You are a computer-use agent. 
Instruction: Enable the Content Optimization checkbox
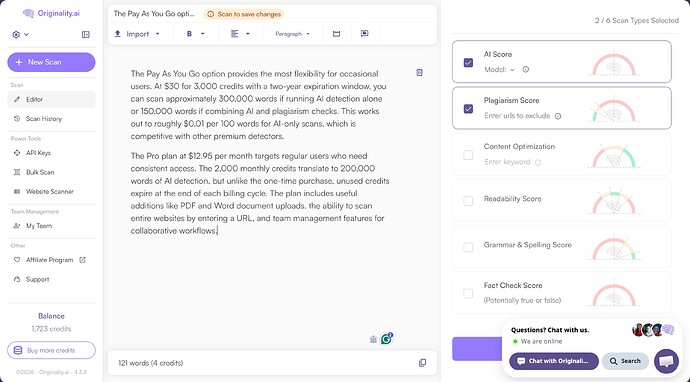[x=468, y=155]
